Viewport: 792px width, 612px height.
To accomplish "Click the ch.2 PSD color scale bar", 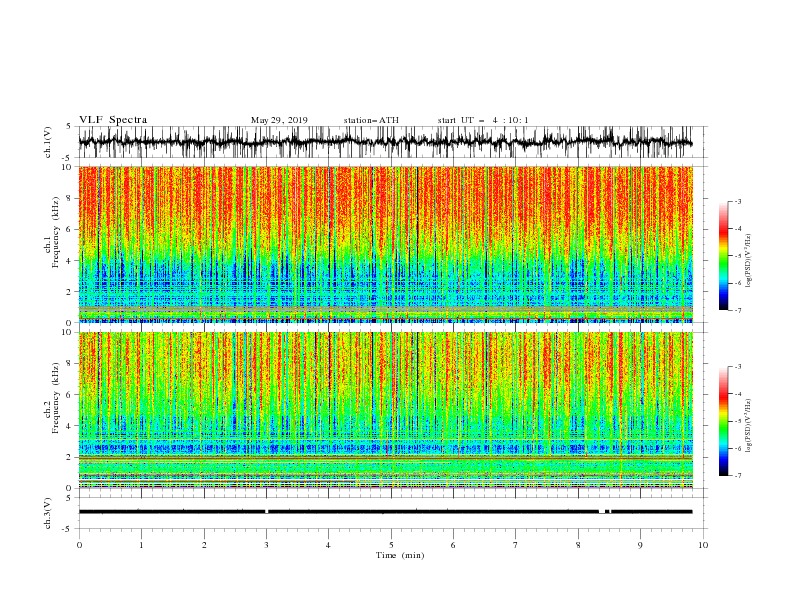I will click(x=723, y=421).
